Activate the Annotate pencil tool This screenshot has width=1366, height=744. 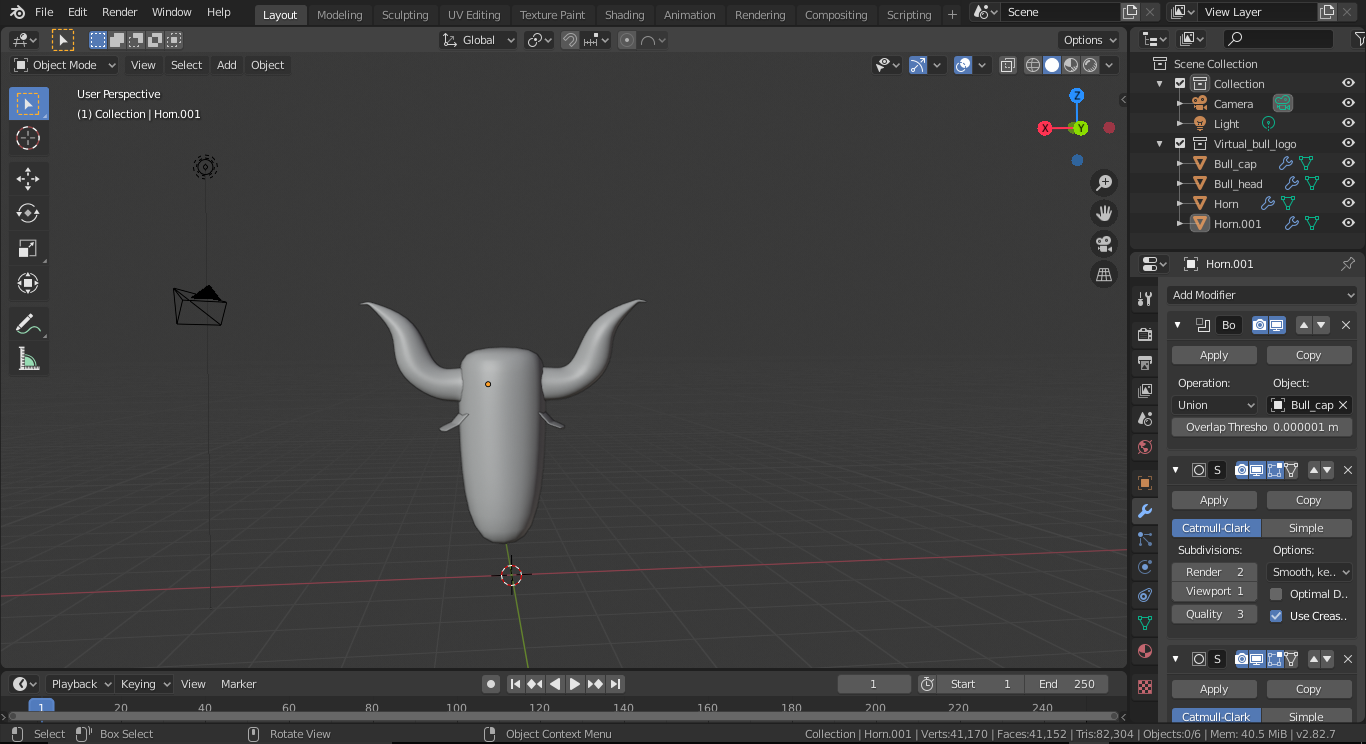coord(29,324)
